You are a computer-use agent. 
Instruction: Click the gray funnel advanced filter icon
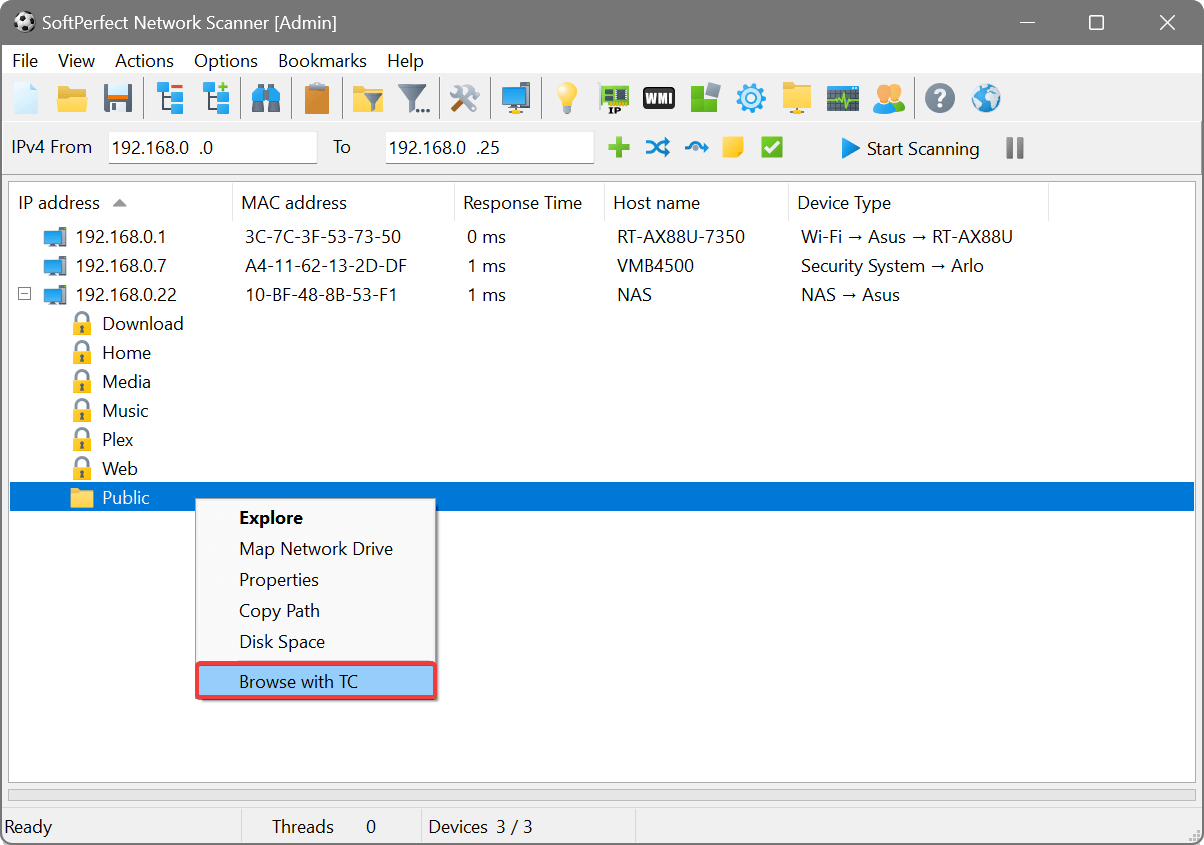pyautogui.click(x=414, y=98)
